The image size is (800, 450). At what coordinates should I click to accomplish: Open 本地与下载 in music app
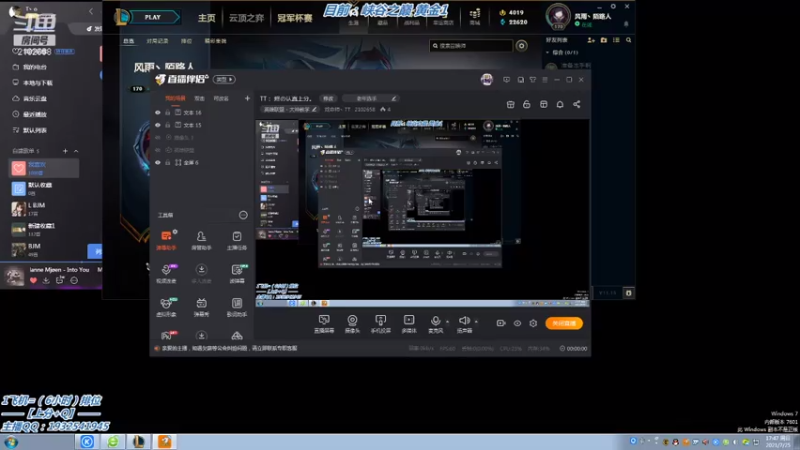coord(32,83)
